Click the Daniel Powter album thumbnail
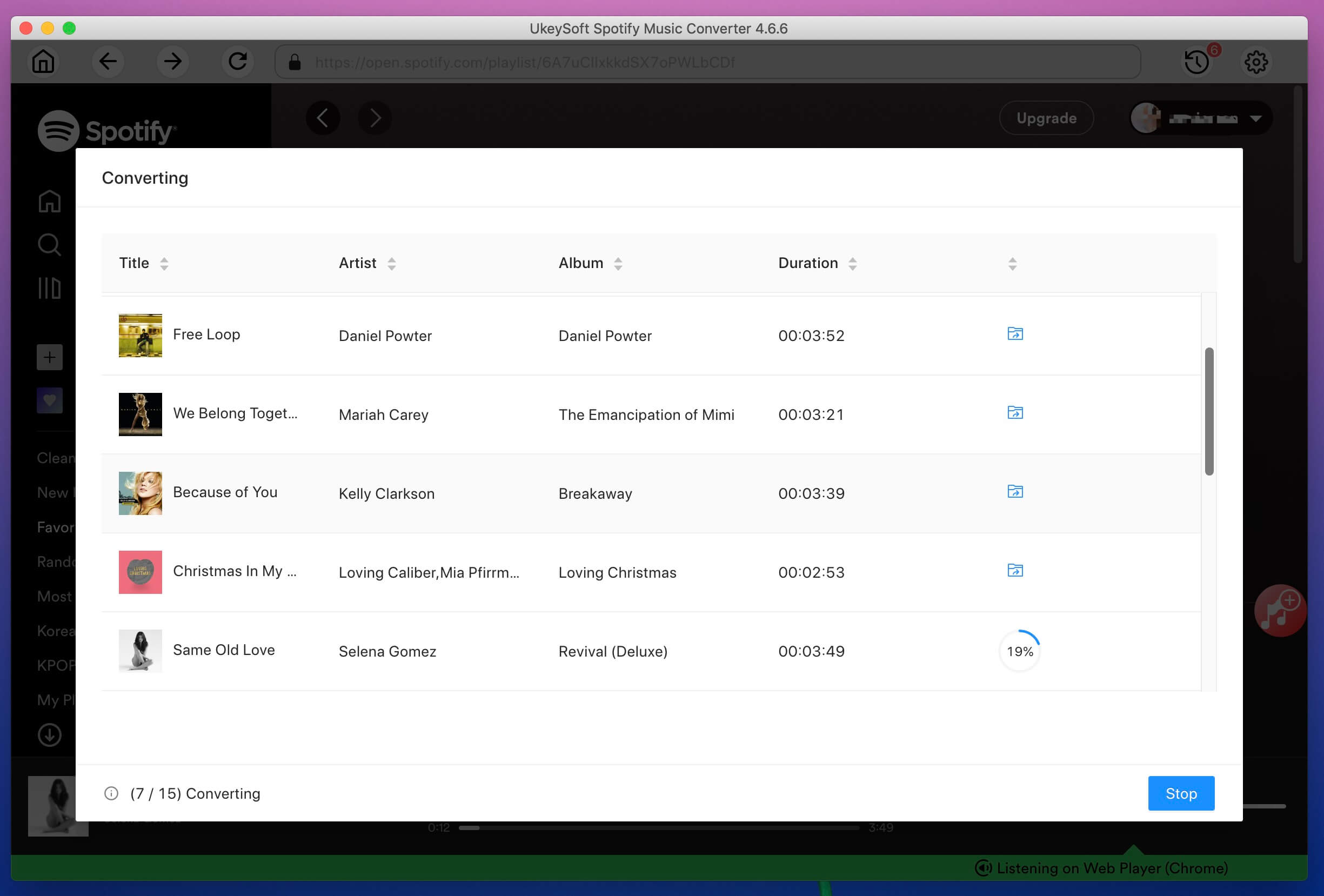 140,335
